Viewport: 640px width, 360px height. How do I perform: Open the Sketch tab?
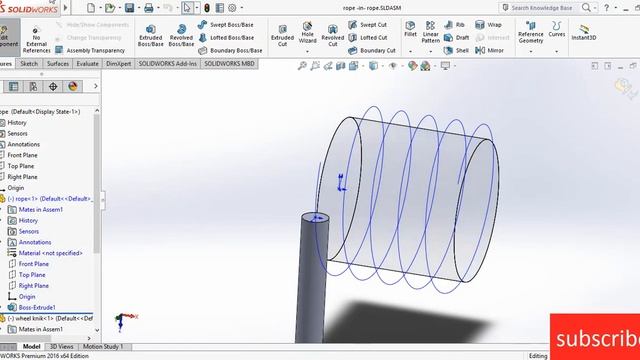[x=29, y=64]
